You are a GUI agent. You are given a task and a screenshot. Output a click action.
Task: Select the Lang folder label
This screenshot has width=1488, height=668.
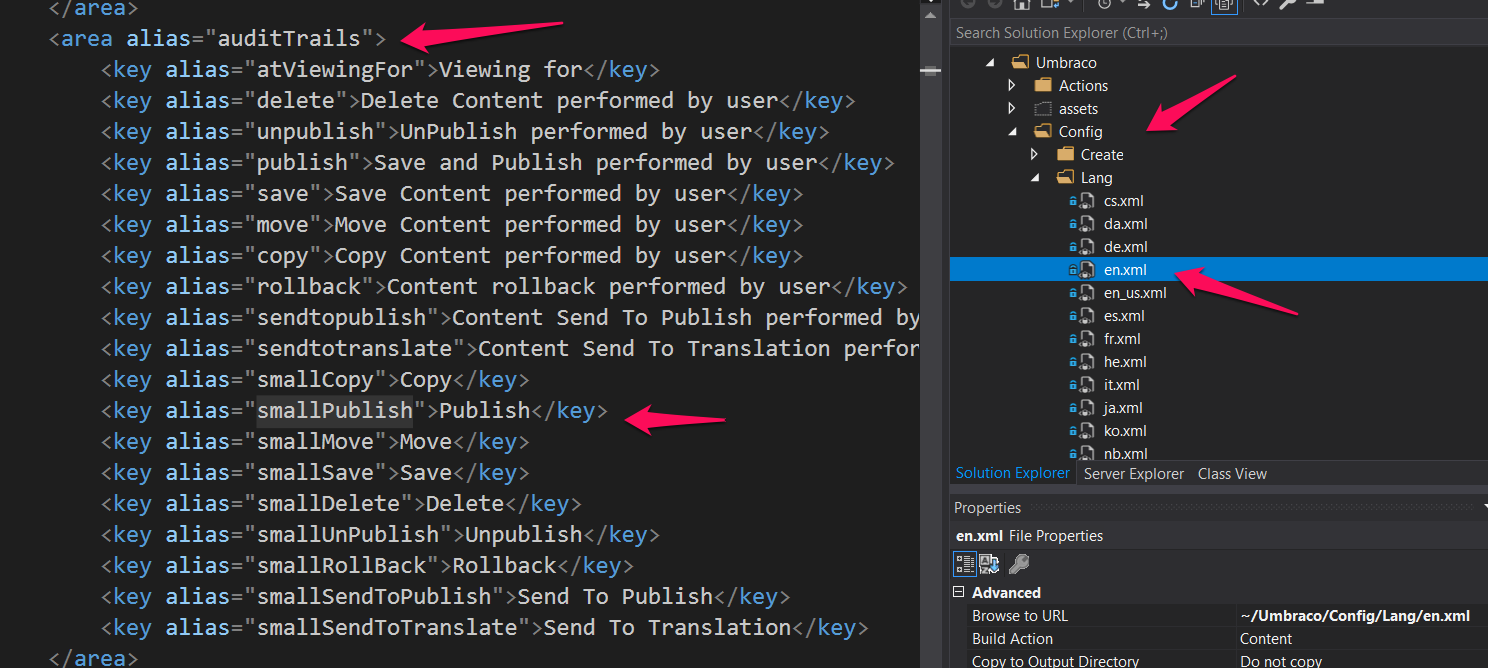1096,177
